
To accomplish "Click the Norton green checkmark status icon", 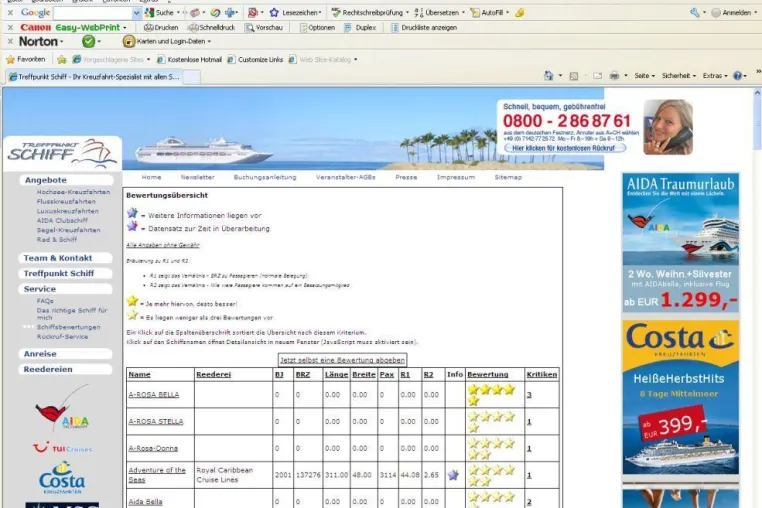I will click(88, 41).
